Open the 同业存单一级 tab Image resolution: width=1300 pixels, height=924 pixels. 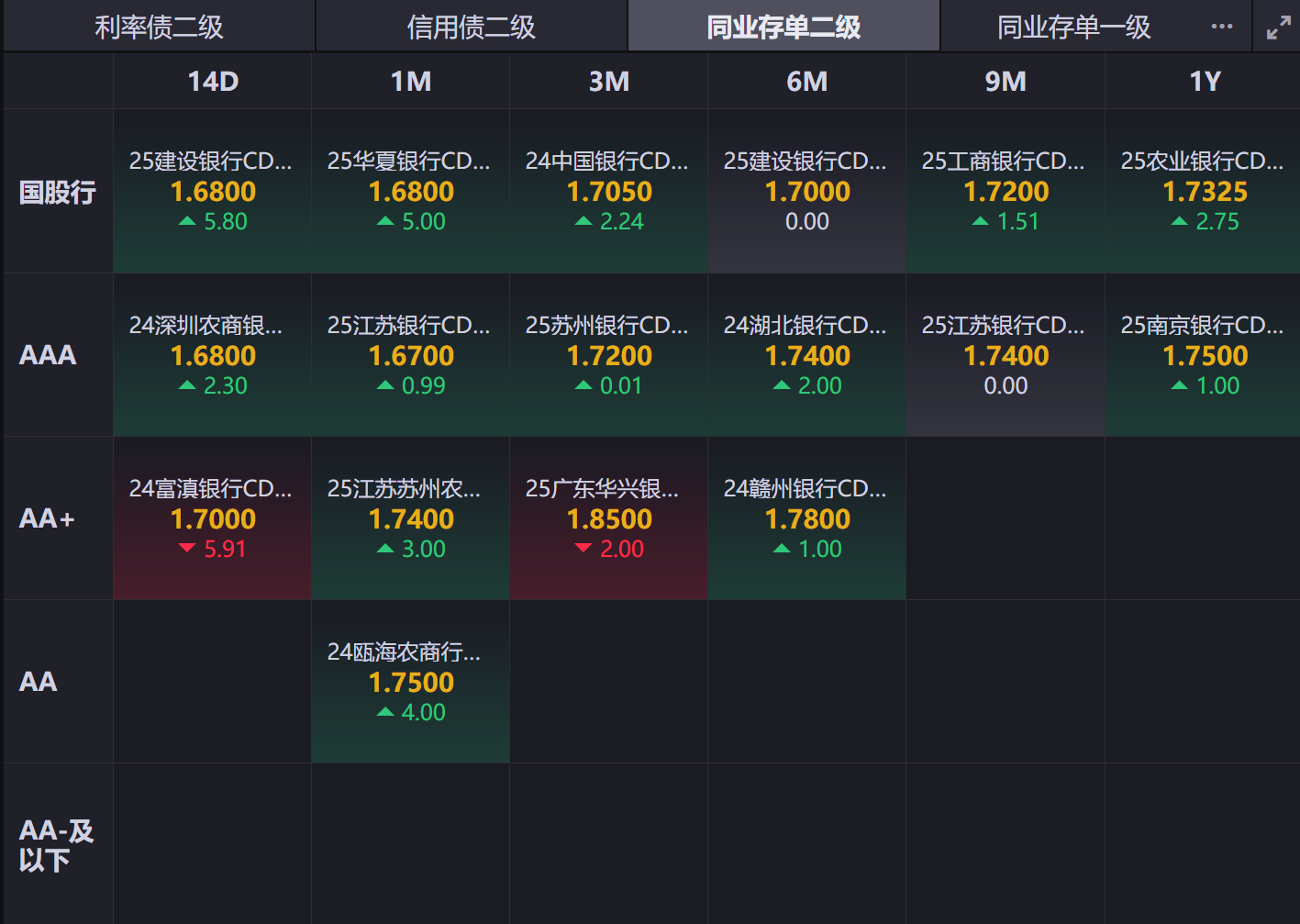(1073, 27)
